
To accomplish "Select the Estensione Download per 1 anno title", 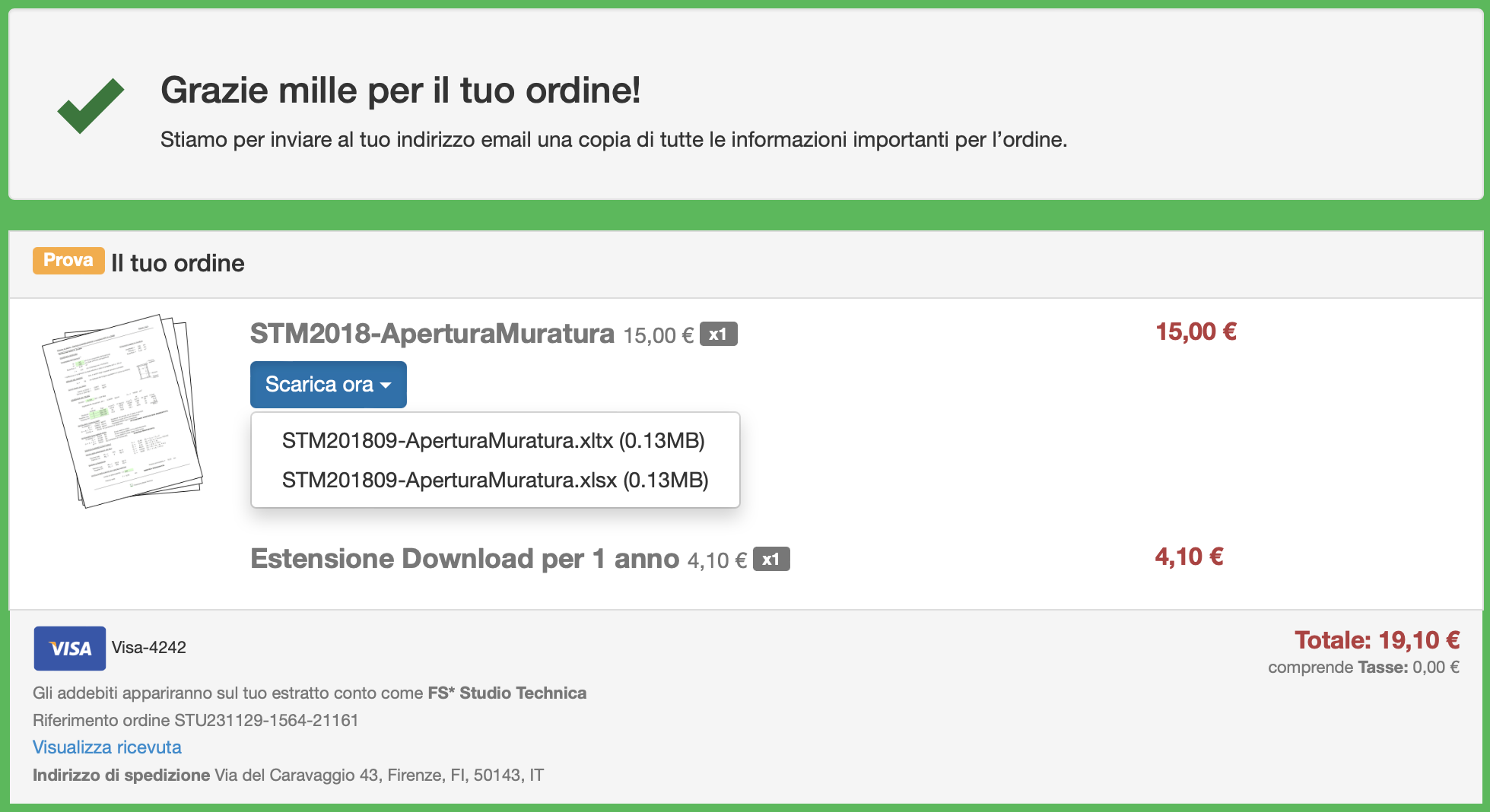I will (465, 559).
